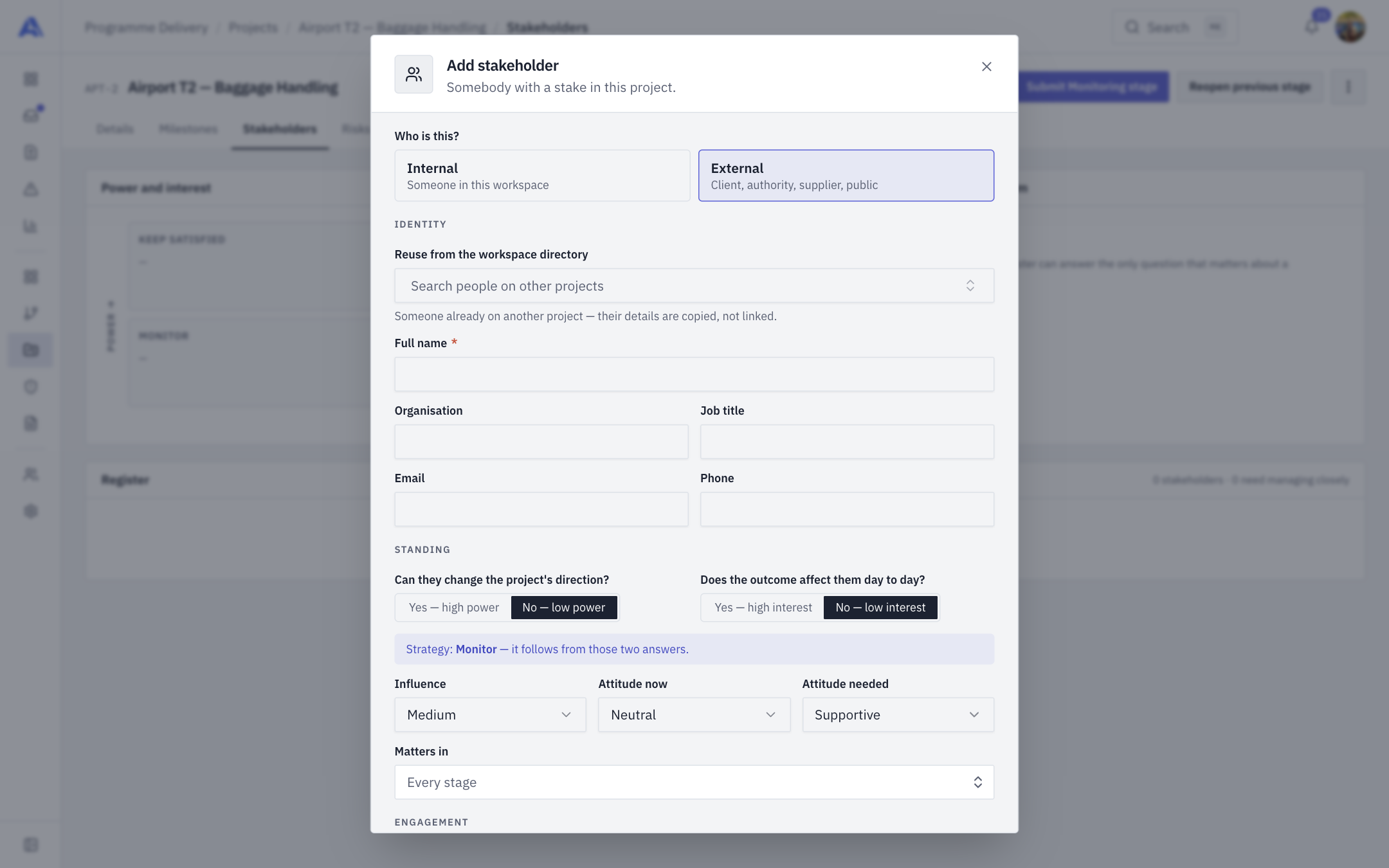Open the Influence dropdown showing Medium

coord(490,715)
